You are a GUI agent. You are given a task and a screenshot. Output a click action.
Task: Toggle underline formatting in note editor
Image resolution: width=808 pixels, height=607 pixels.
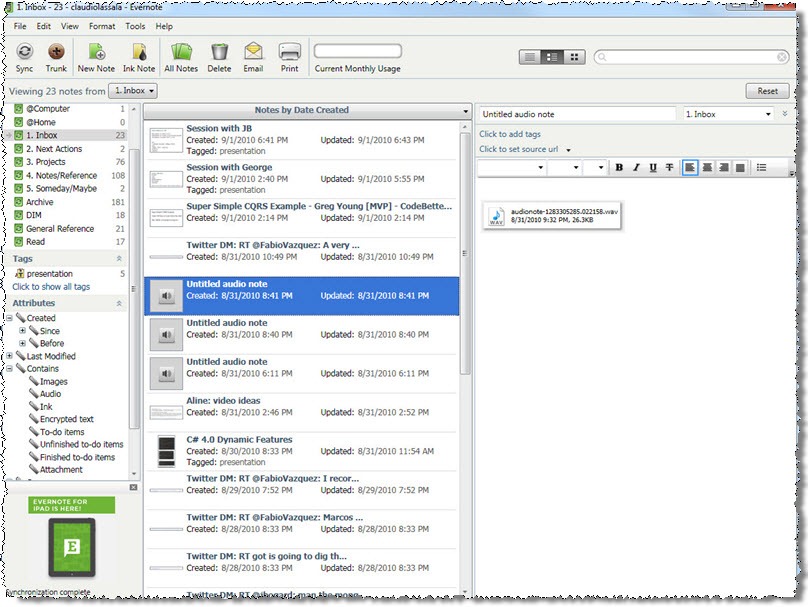653,167
